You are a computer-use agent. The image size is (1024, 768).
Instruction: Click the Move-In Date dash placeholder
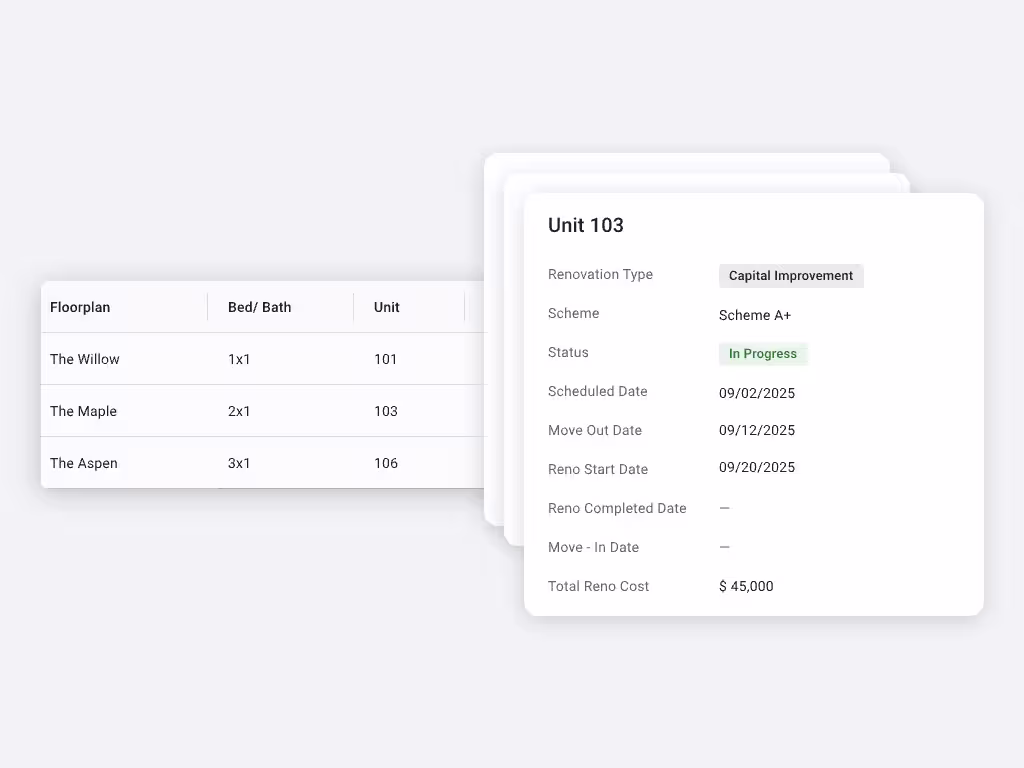click(x=724, y=547)
